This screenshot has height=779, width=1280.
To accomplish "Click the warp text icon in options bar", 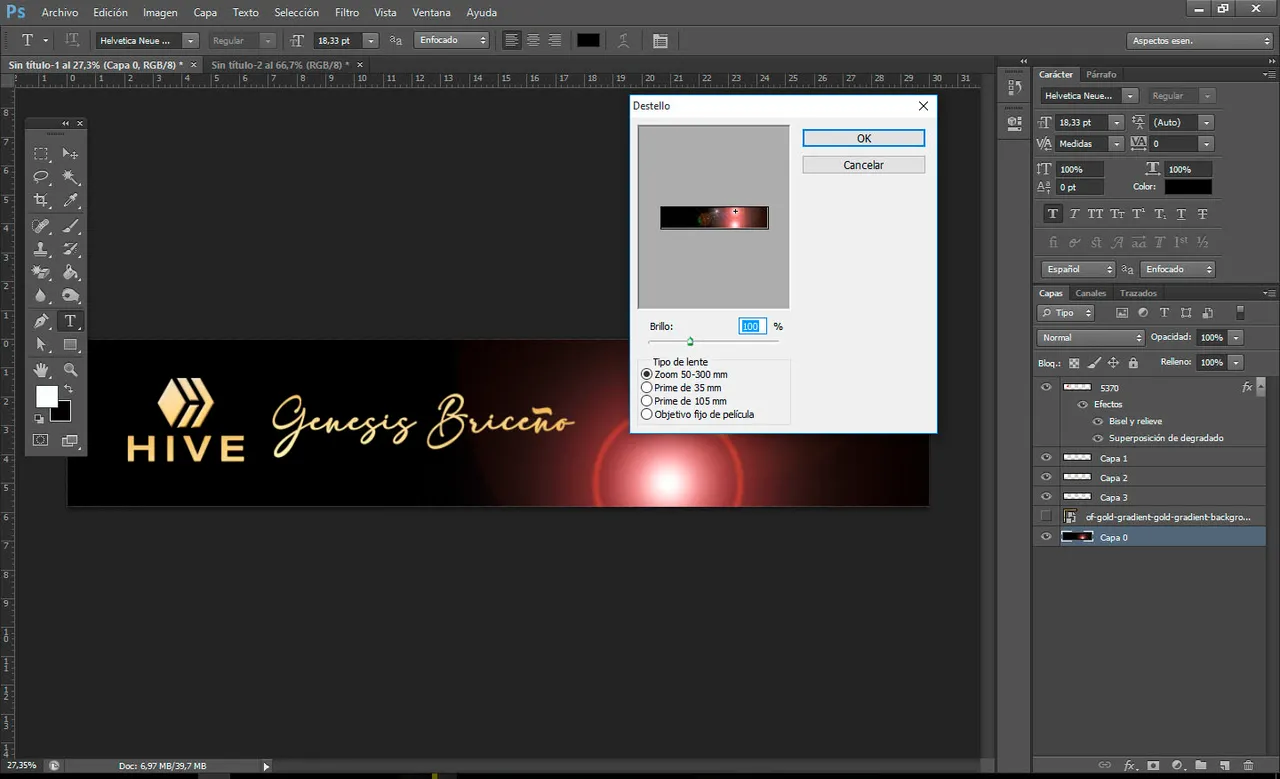I will coord(623,41).
